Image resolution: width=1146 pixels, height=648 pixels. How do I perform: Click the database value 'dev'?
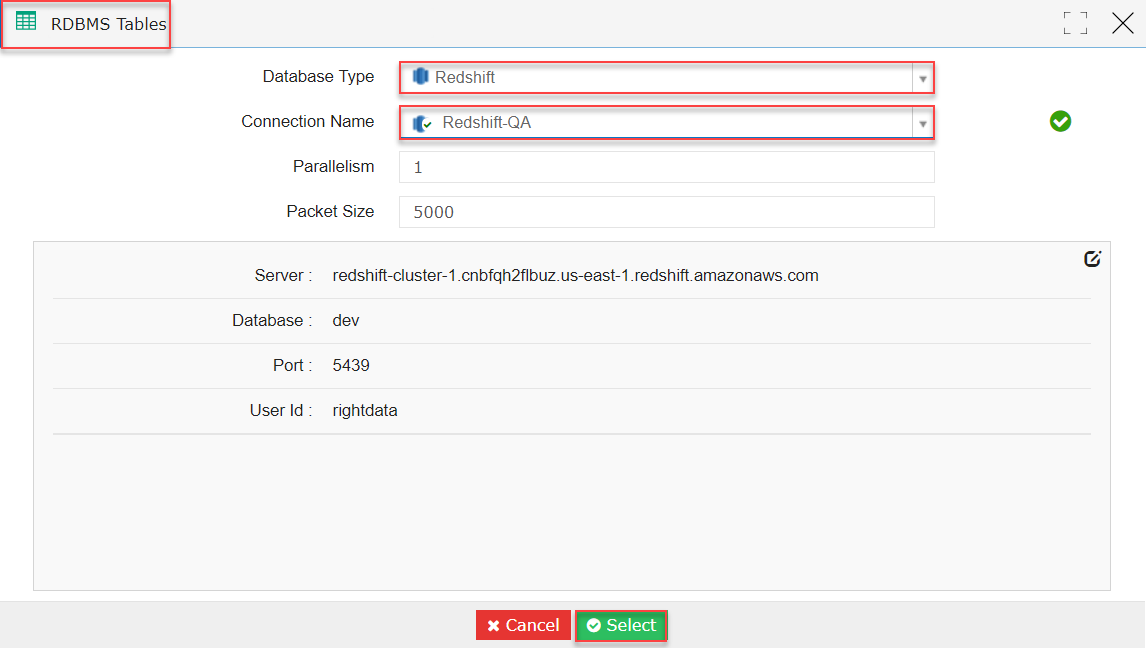[x=346, y=321]
